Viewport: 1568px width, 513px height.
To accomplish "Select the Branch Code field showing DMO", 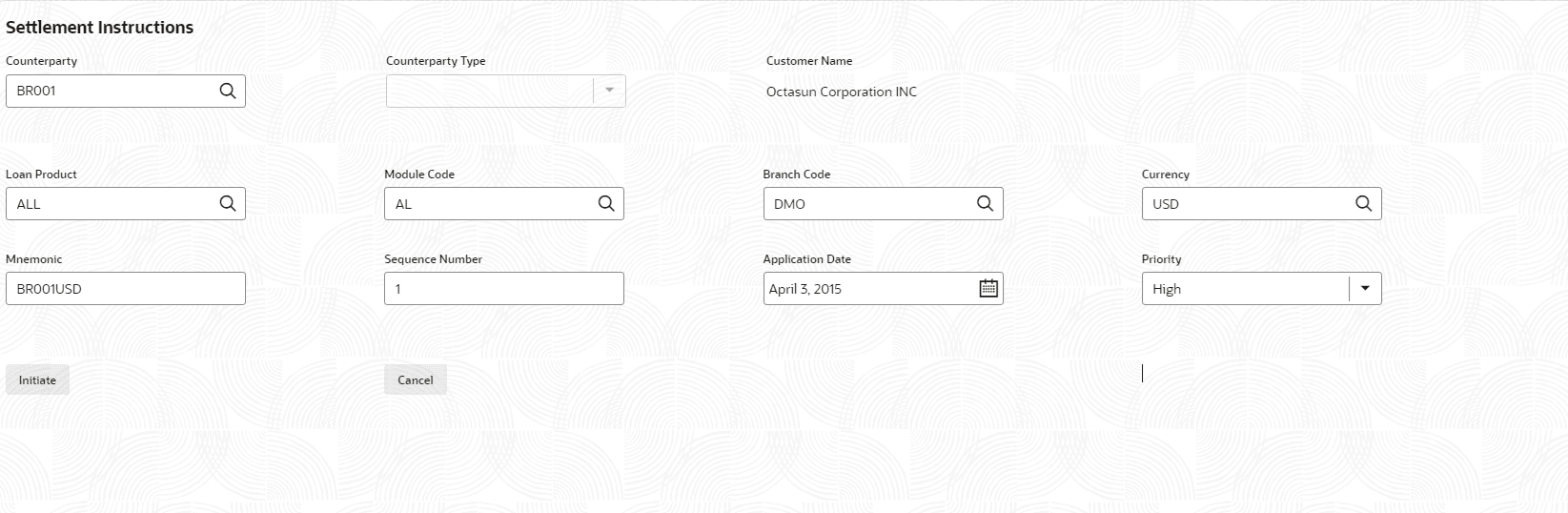I will pyautogui.click(x=867, y=204).
